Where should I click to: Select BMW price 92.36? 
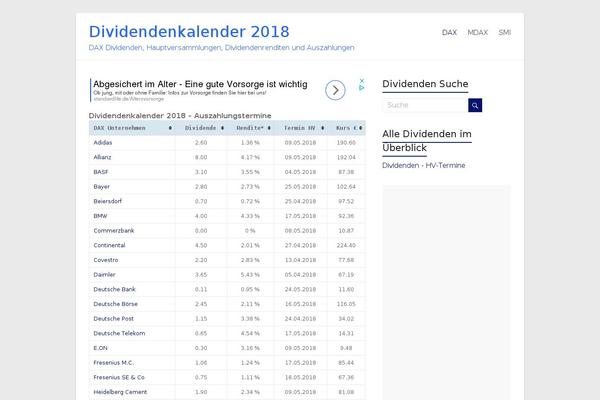(x=346, y=216)
